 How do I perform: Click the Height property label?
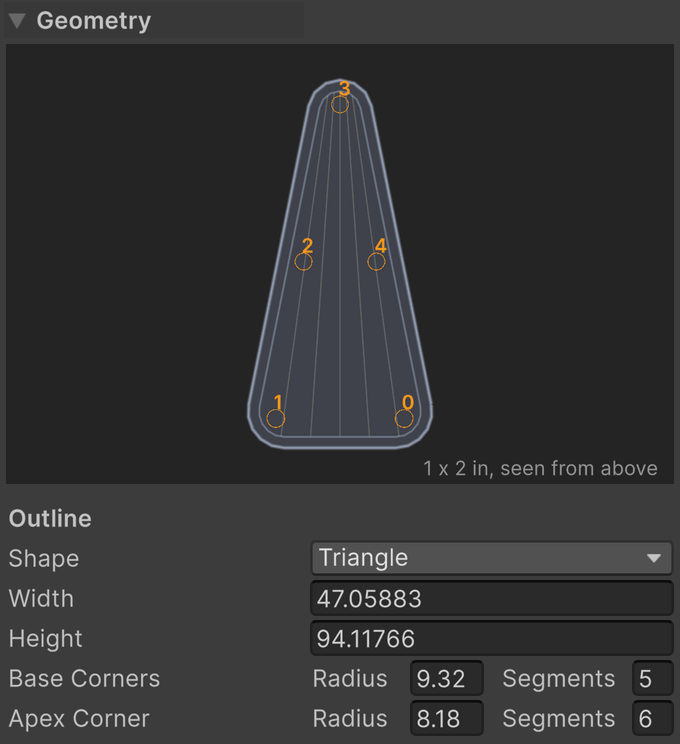coord(46,638)
